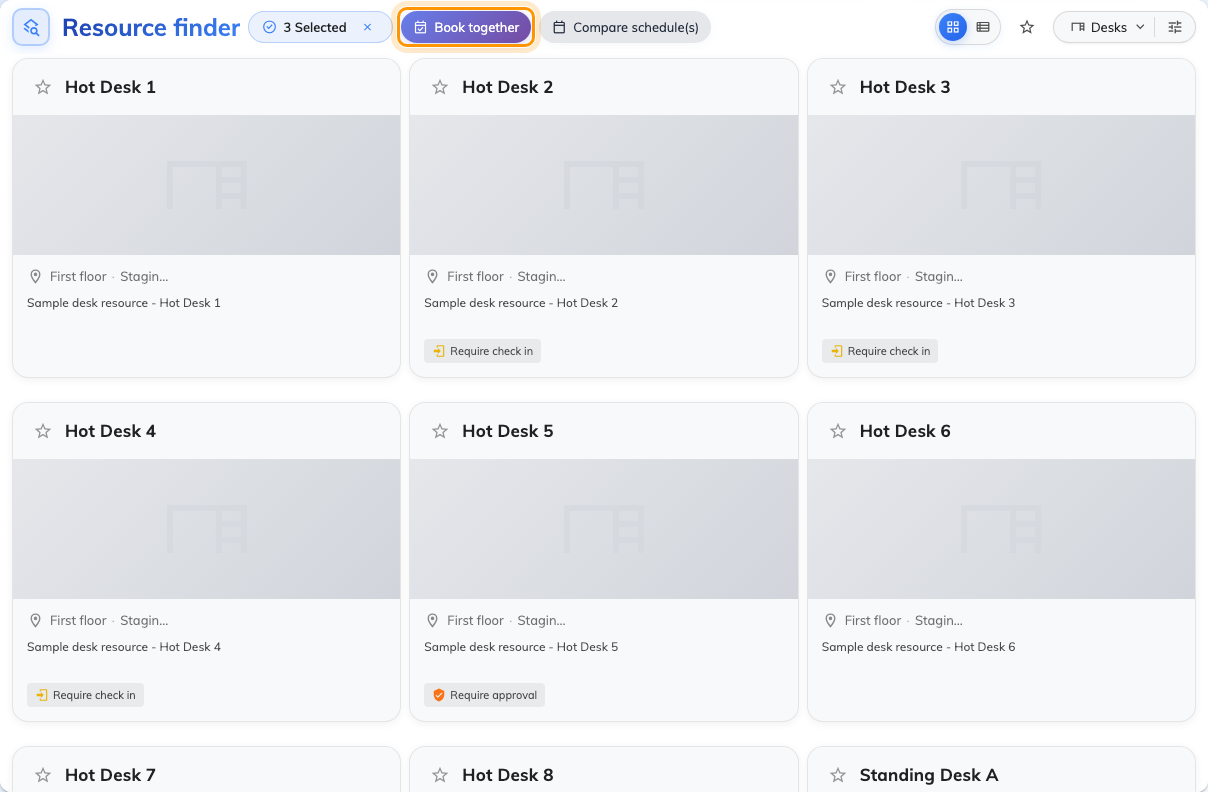Favorite Hot Desk 1 with its star
This screenshot has height=792, width=1208.
click(43, 87)
